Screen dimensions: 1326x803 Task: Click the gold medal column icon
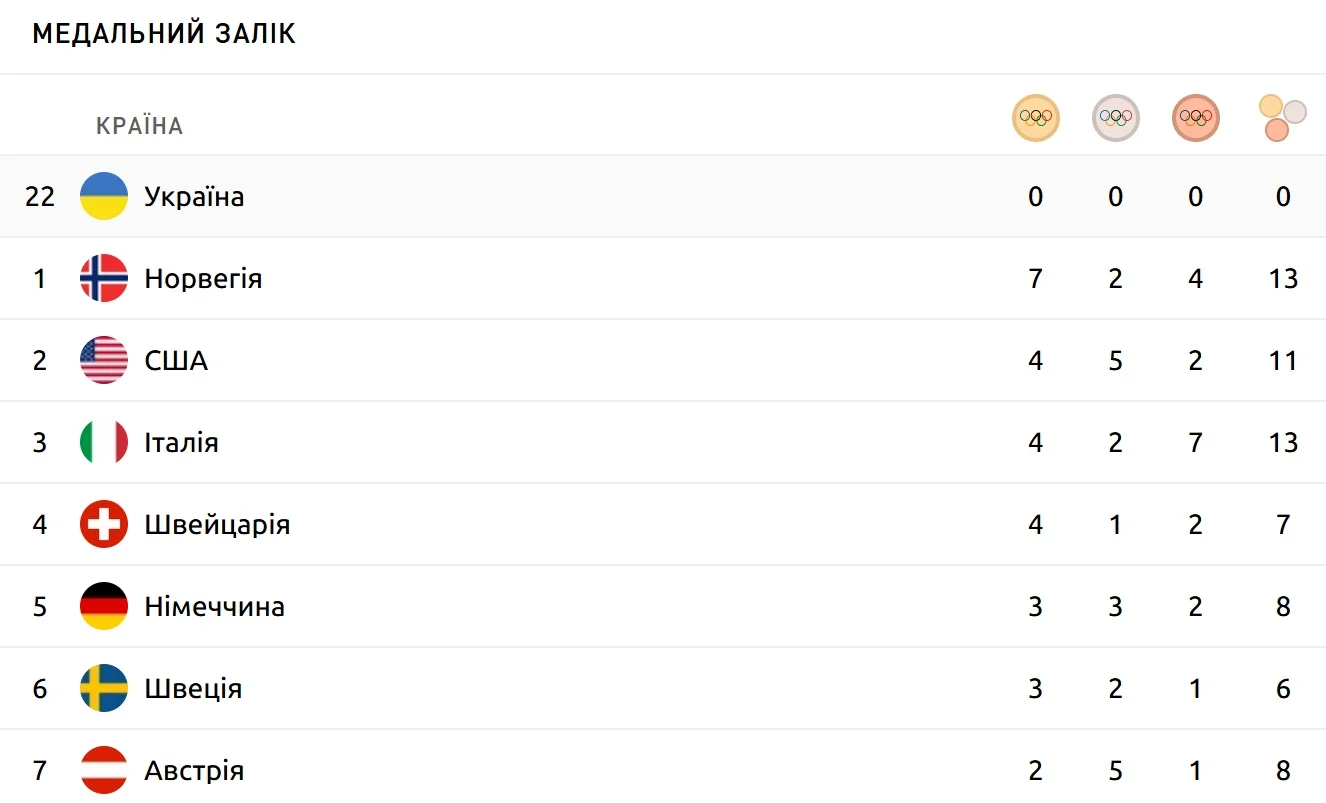(x=1035, y=118)
